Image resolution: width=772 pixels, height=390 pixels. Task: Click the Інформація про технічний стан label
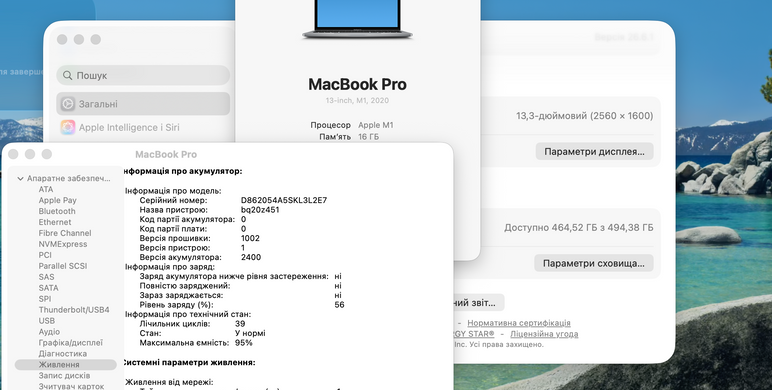click(188, 314)
